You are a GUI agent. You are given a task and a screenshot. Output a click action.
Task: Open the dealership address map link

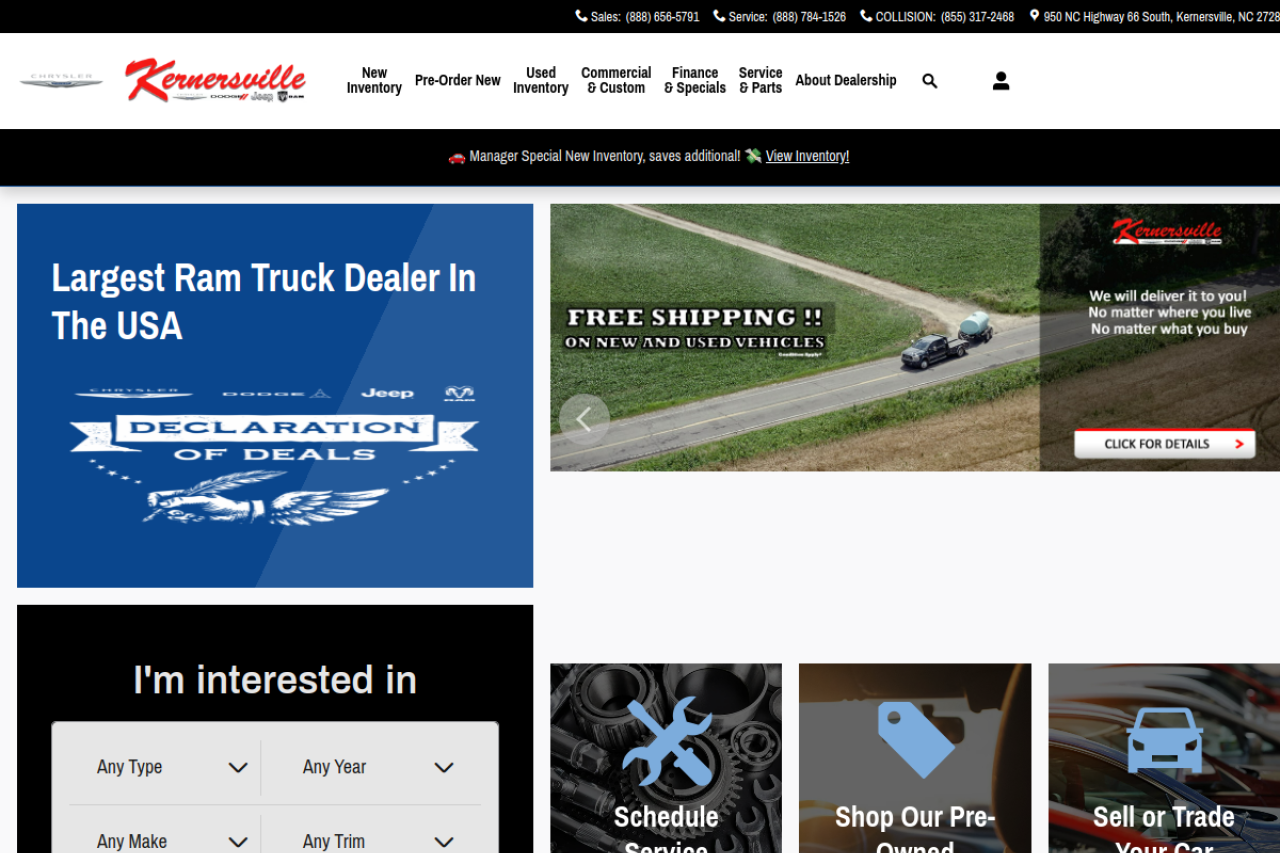[x=1155, y=17]
